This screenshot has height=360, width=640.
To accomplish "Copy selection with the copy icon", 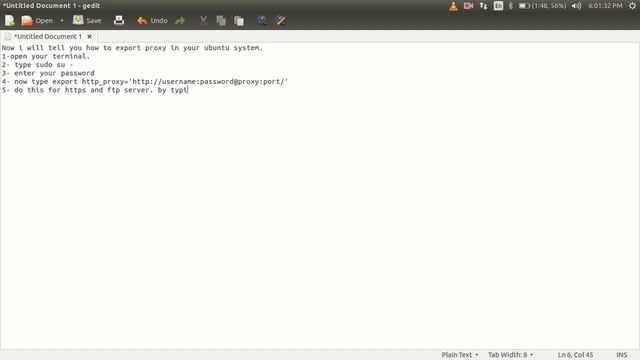I will pos(221,20).
